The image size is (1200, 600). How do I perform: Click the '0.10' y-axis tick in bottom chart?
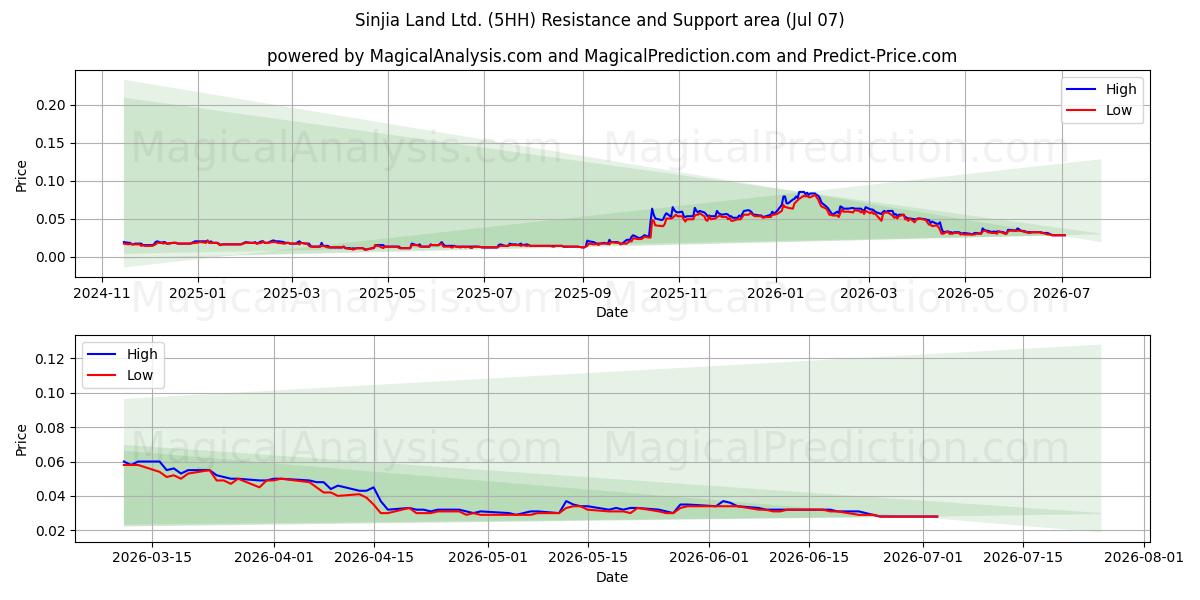click(52, 393)
